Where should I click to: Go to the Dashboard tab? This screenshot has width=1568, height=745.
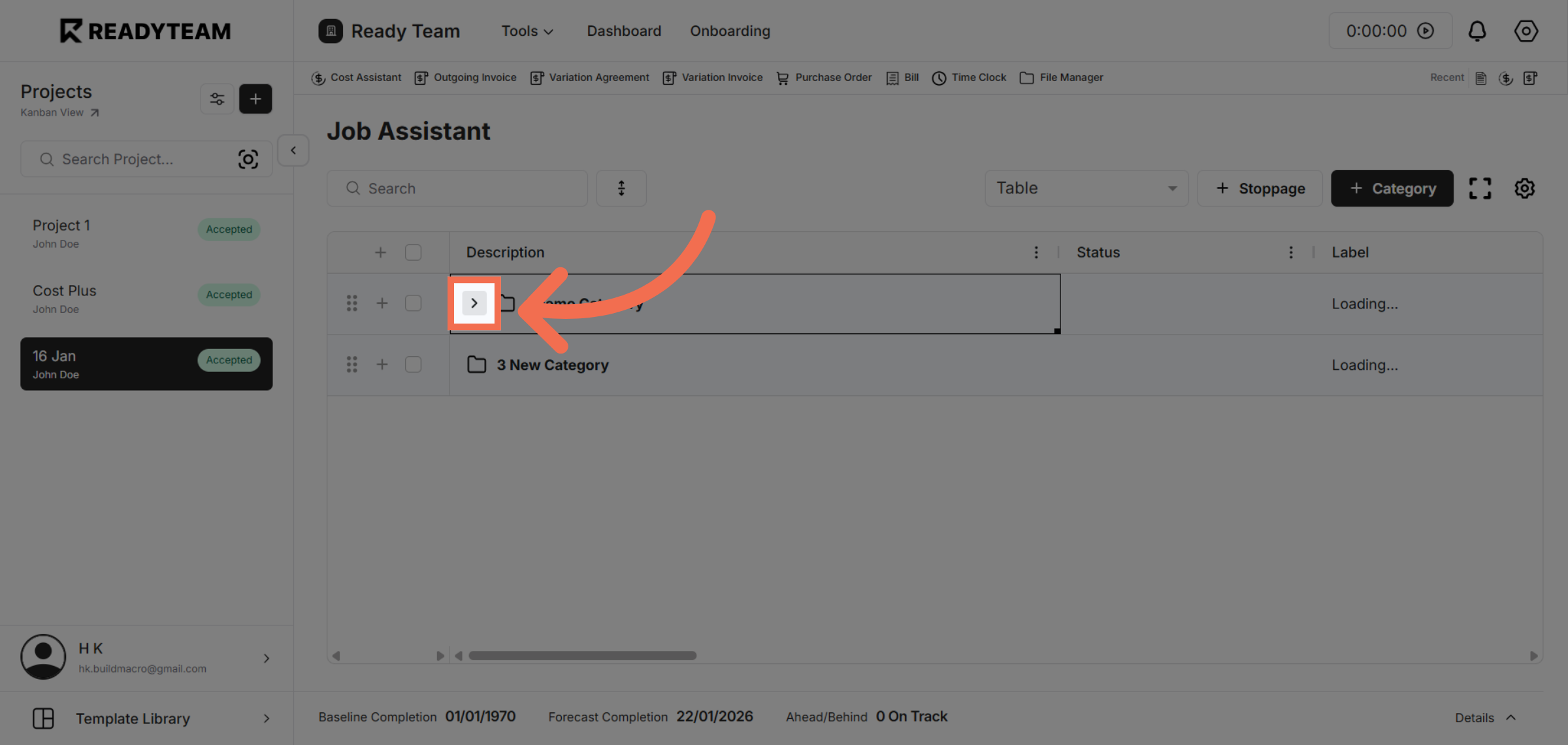click(x=623, y=31)
